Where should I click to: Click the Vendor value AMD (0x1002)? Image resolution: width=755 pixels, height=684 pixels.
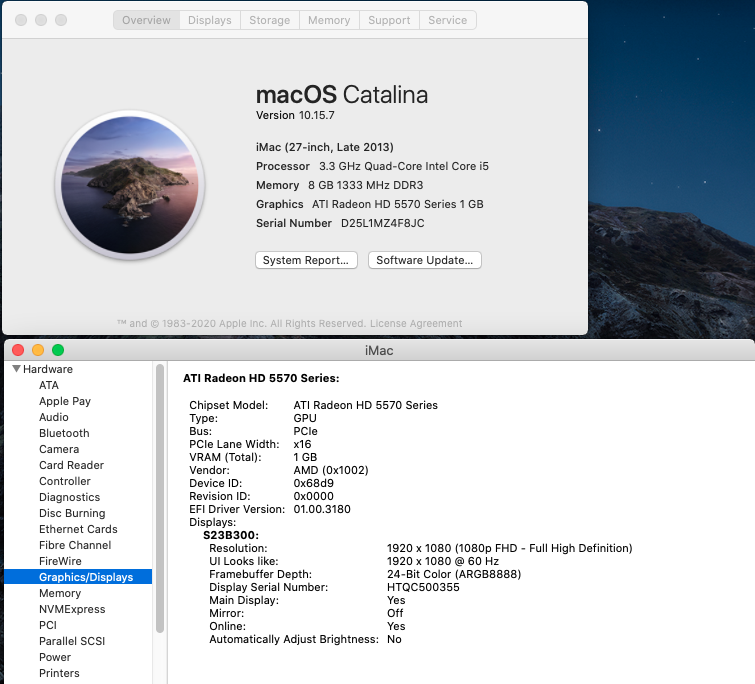pos(331,470)
